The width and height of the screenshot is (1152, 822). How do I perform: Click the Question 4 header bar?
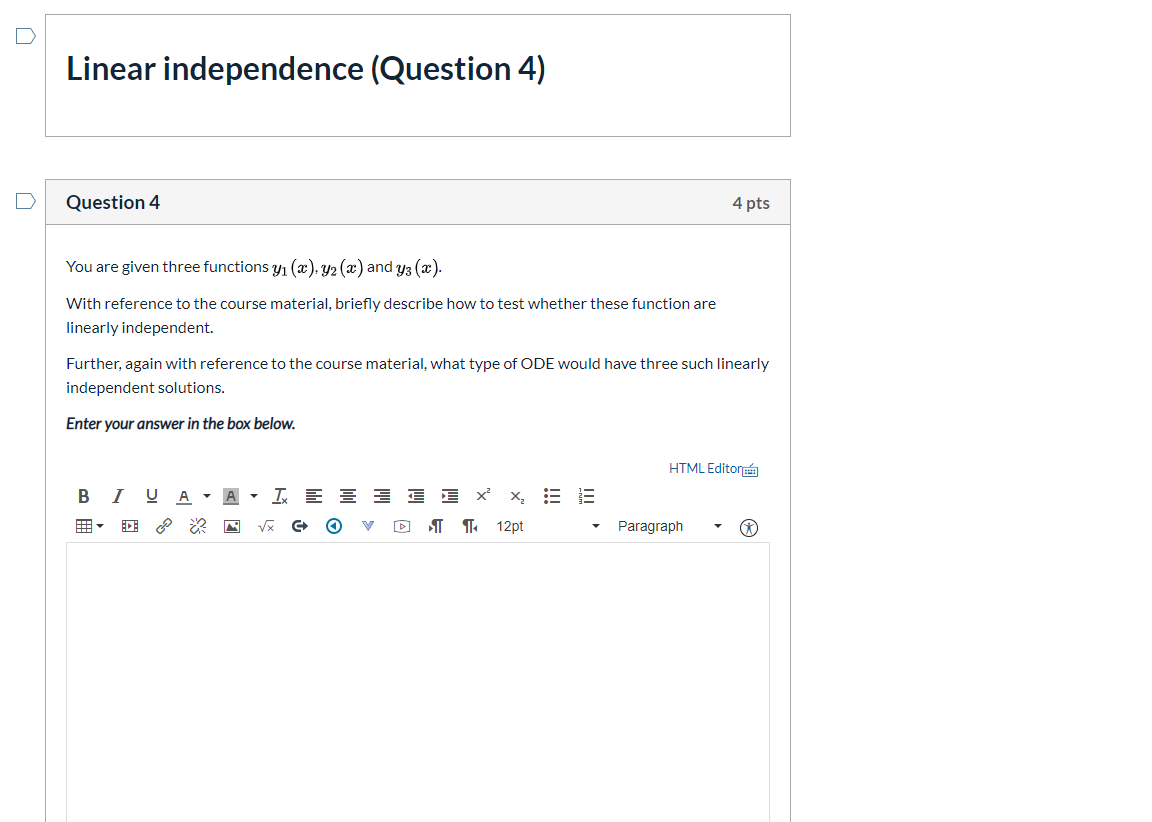pos(417,202)
